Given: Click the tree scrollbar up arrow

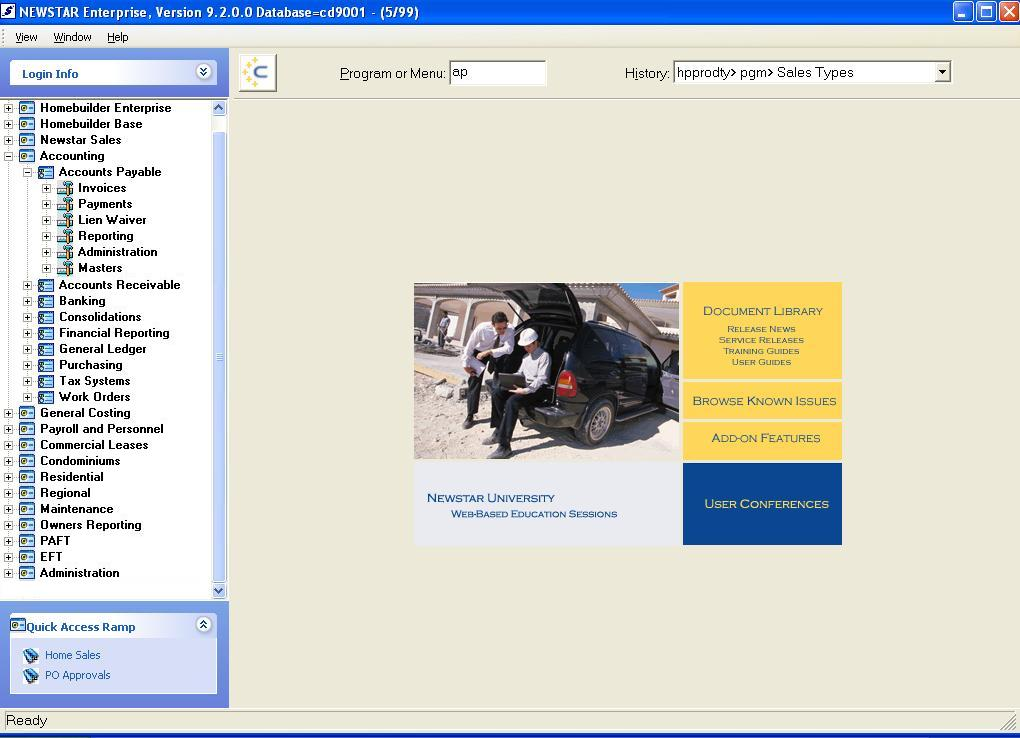Looking at the screenshot, I should pyautogui.click(x=219, y=108).
